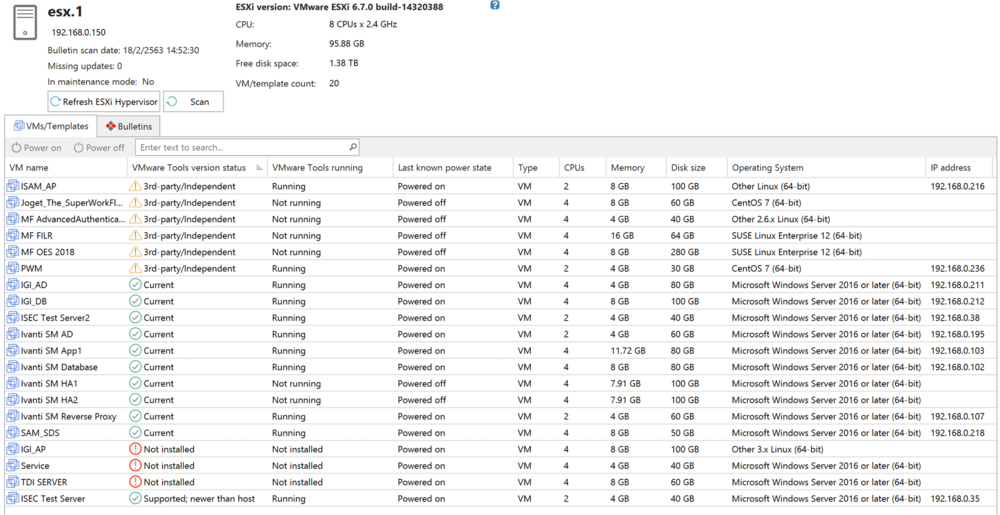The width and height of the screenshot is (1000, 515).
Task: Select the VMs/Templates tab
Action: tap(51, 127)
